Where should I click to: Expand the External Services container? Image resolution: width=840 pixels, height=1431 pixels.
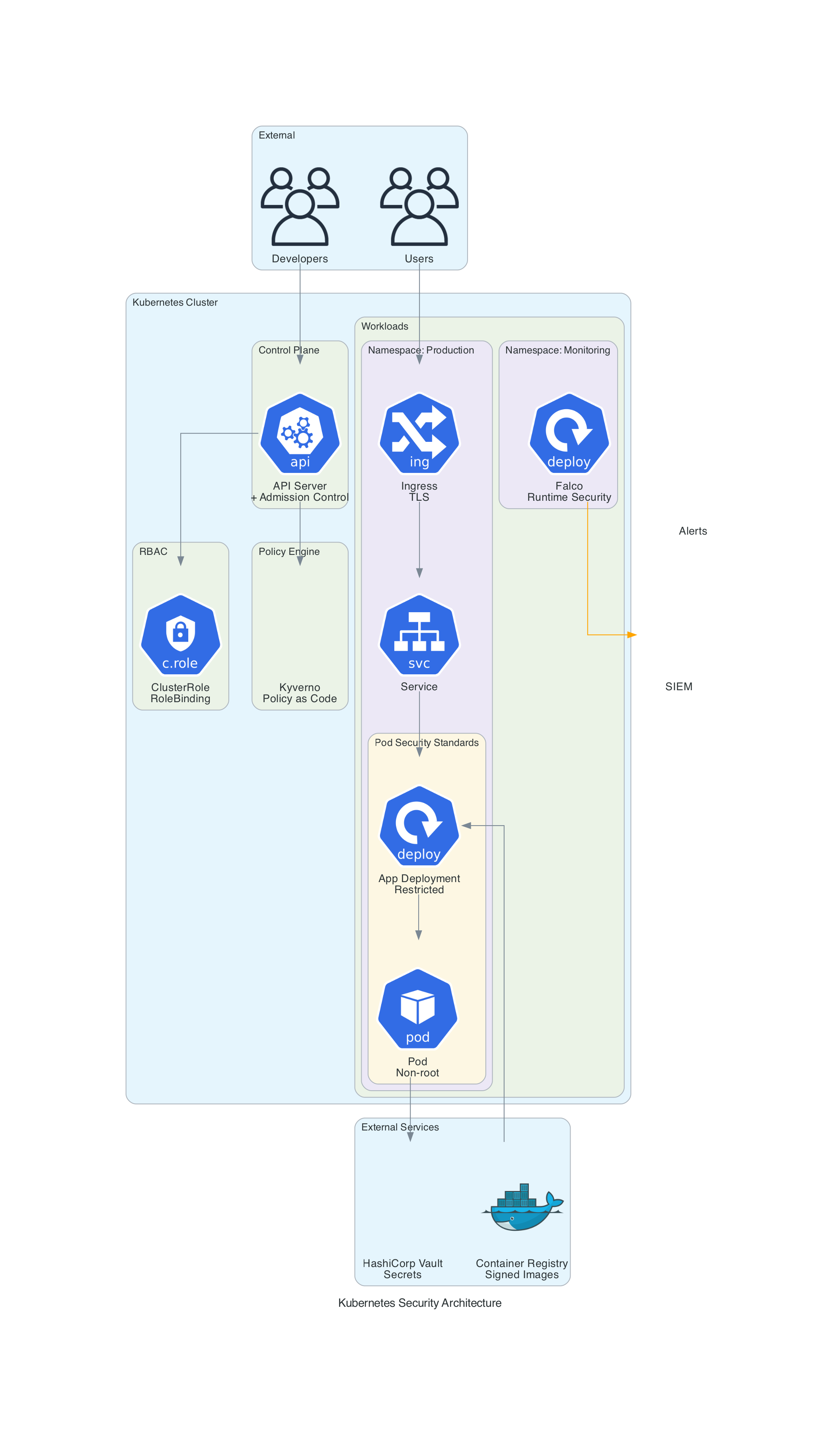pyautogui.click(x=401, y=1126)
